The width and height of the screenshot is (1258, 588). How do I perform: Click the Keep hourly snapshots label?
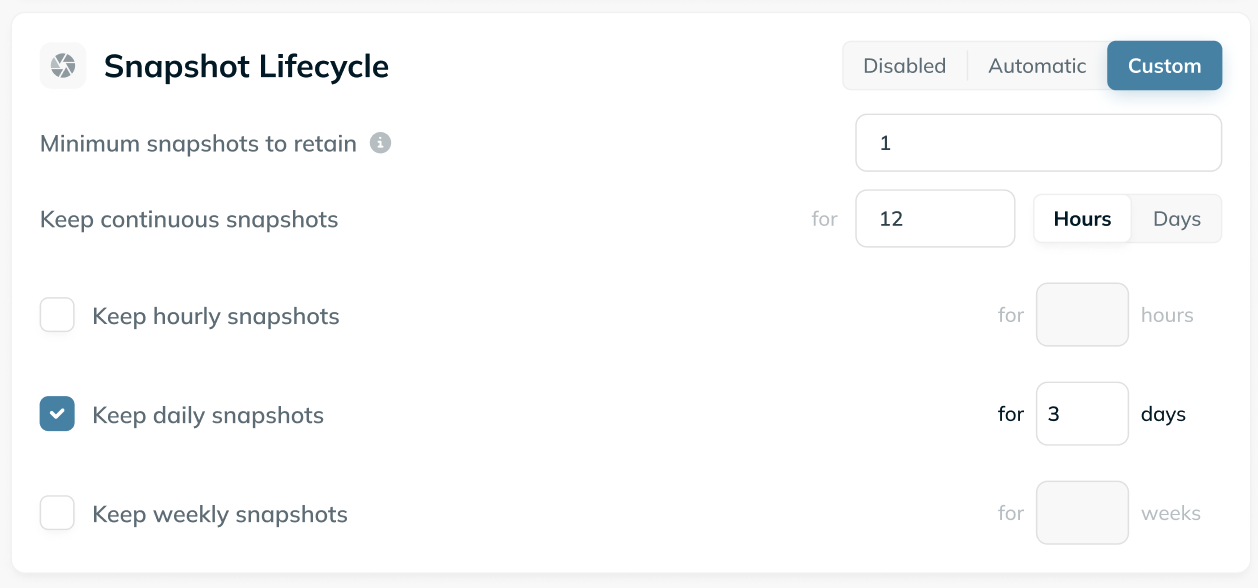tap(215, 315)
